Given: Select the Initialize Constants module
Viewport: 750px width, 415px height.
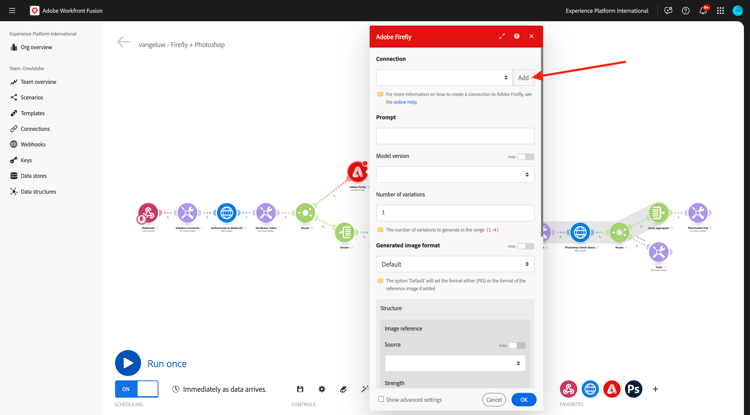Looking at the screenshot, I should point(187,213).
